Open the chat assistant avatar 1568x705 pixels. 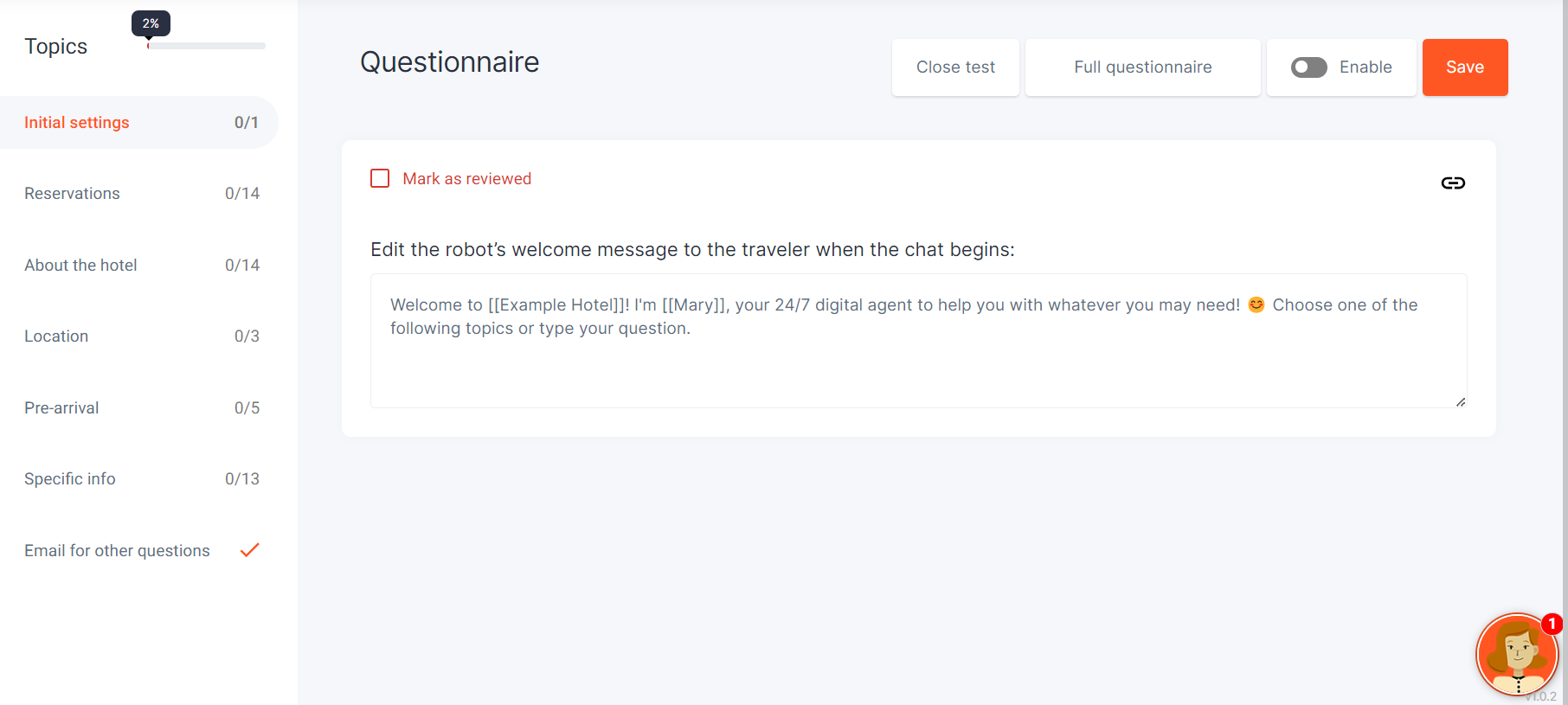1517,655
